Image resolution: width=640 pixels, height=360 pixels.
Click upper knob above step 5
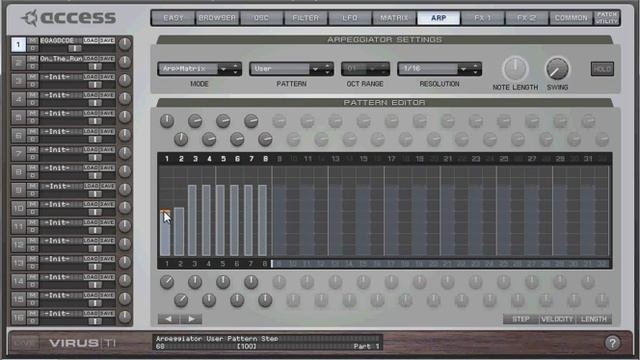[x=223, y=121]
